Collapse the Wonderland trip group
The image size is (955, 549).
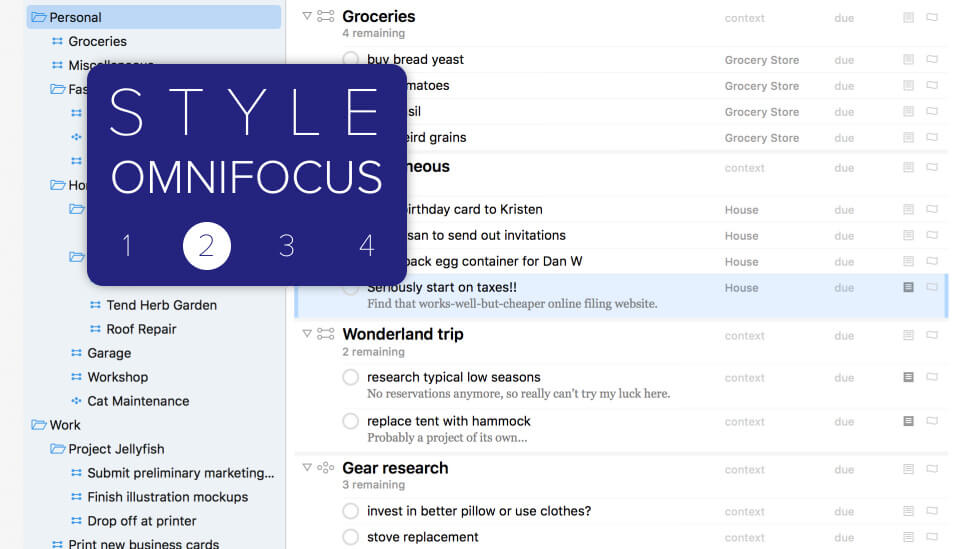307,334
